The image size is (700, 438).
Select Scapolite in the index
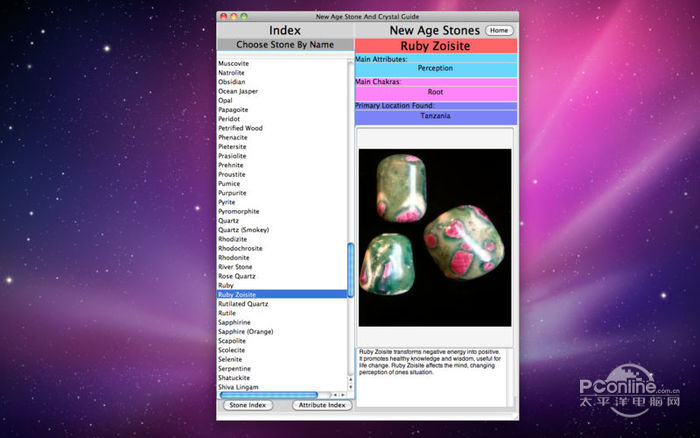point(232,341)
